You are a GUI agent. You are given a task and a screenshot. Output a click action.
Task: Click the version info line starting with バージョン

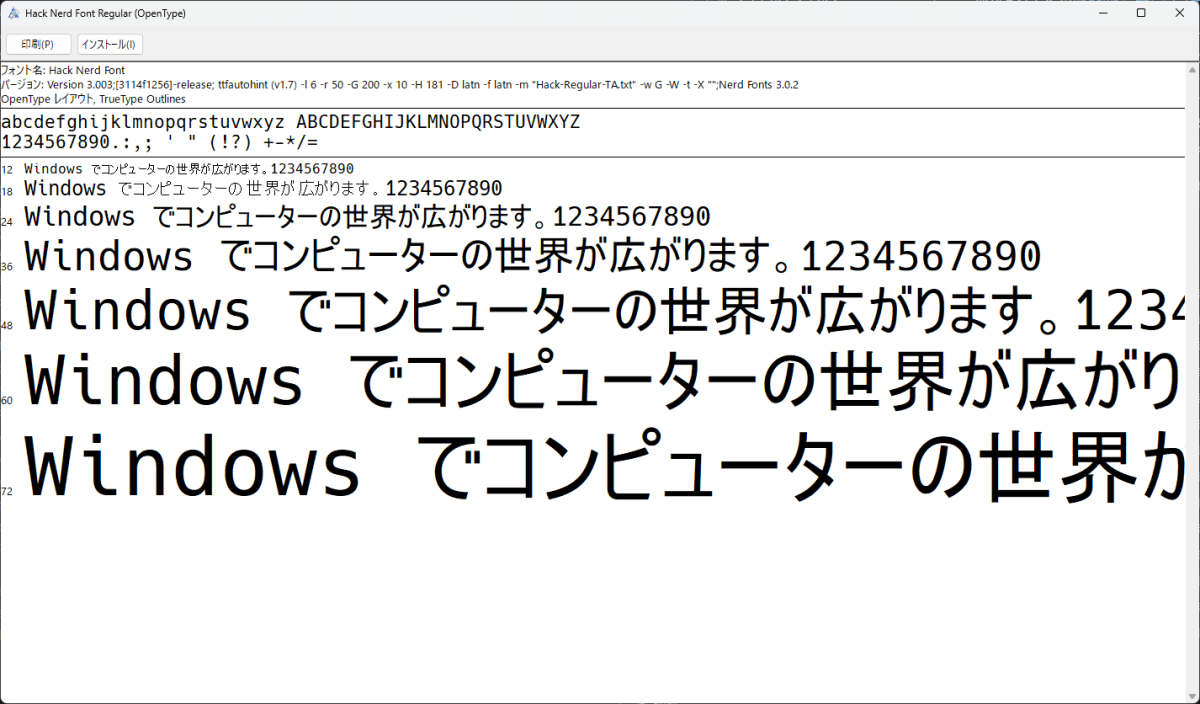[400, 85]
